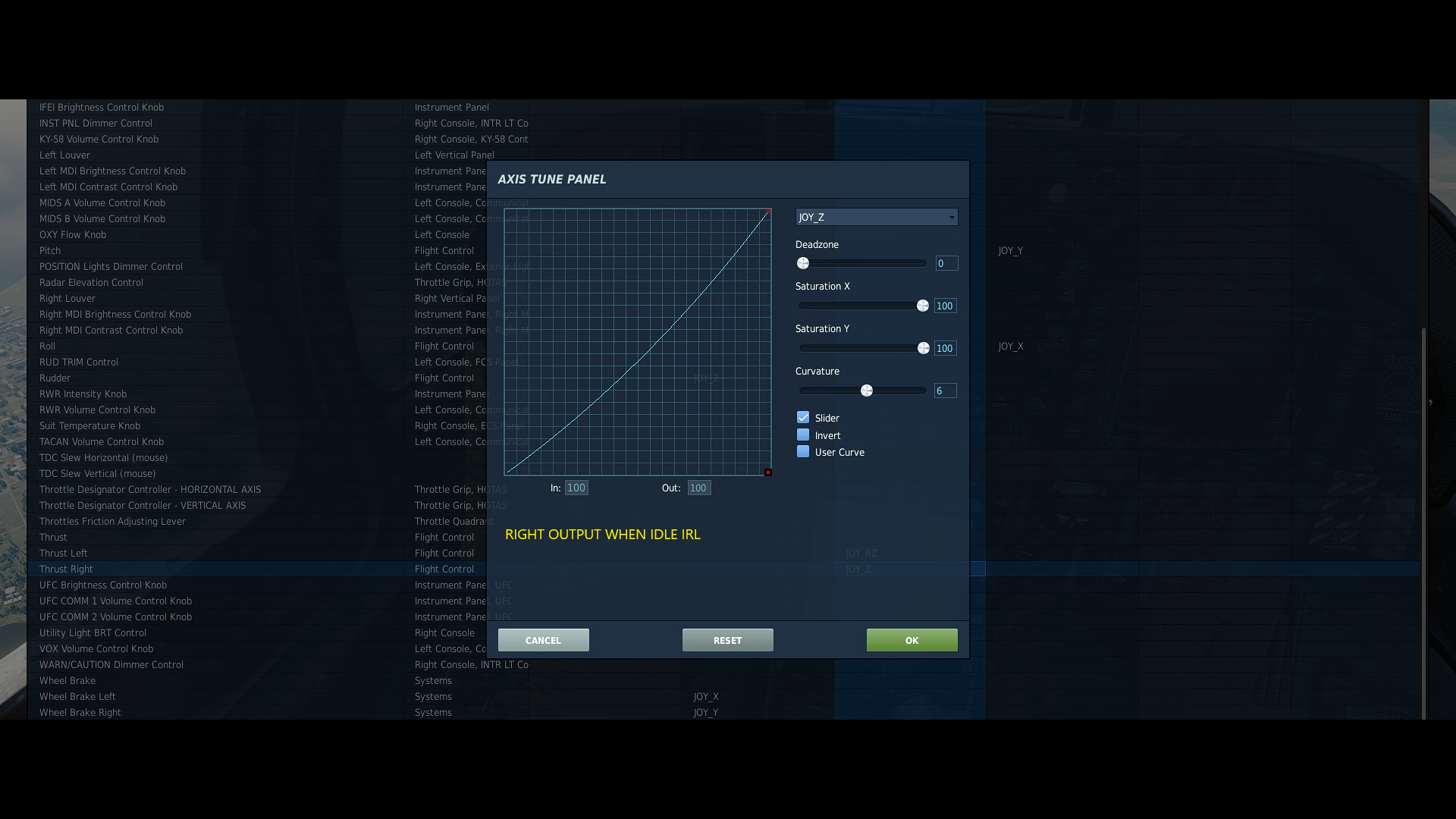Select RWR Volume Control Knob row
This screenshot has width=1456, height=819.
click(x=723, y=409)
